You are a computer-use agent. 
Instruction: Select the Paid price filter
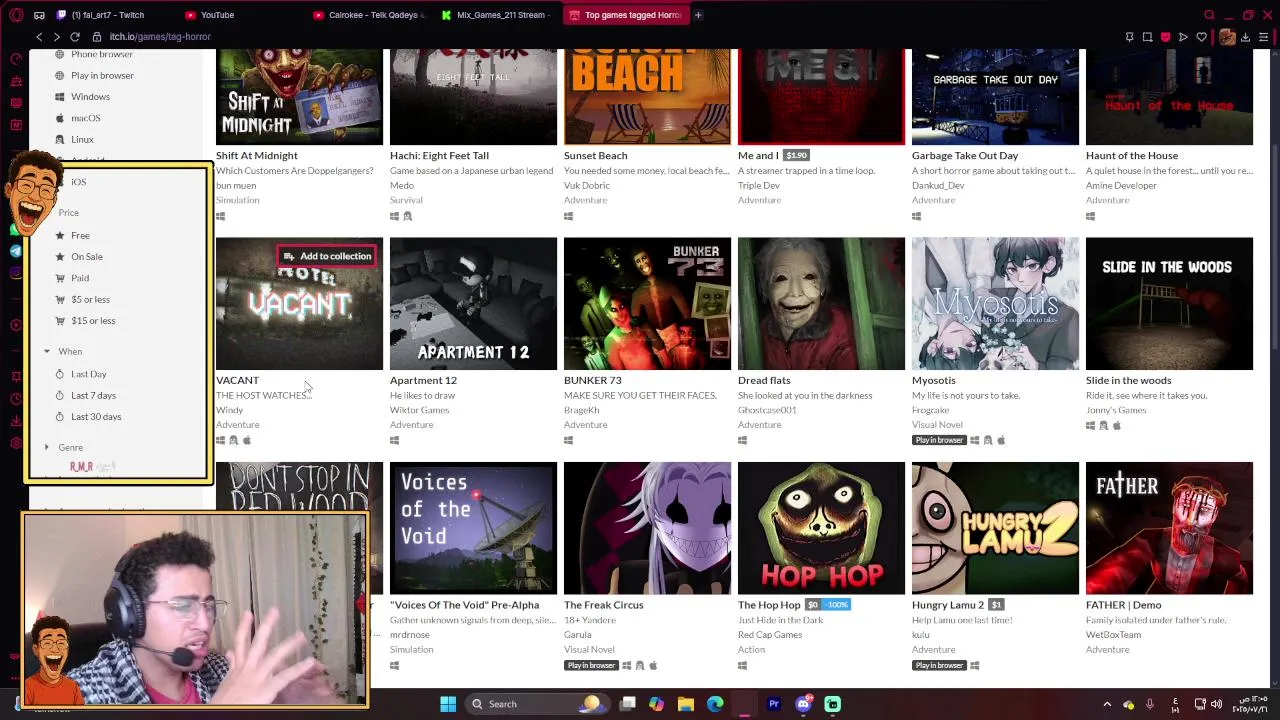pos(80,278)
